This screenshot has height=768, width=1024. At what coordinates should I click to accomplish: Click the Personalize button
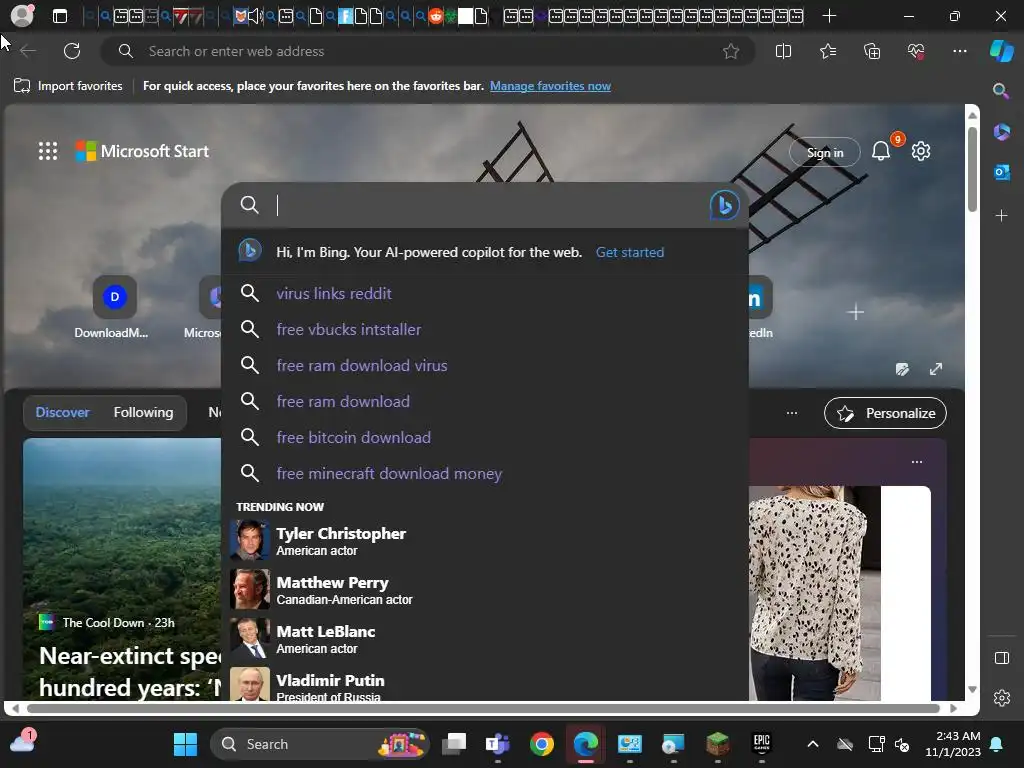point(885,413)
